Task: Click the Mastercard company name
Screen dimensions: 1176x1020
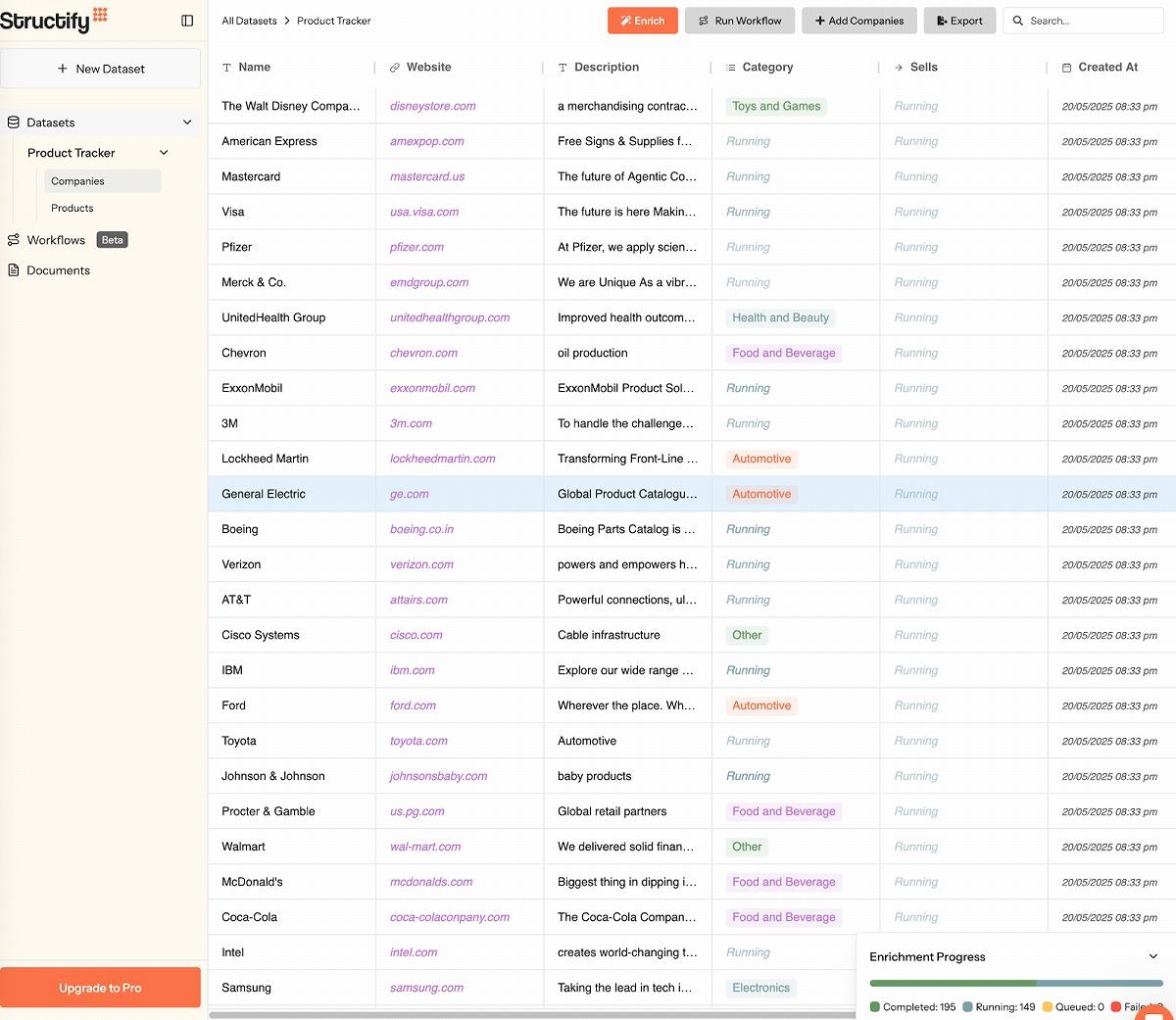Action: [x=251, y=176]
